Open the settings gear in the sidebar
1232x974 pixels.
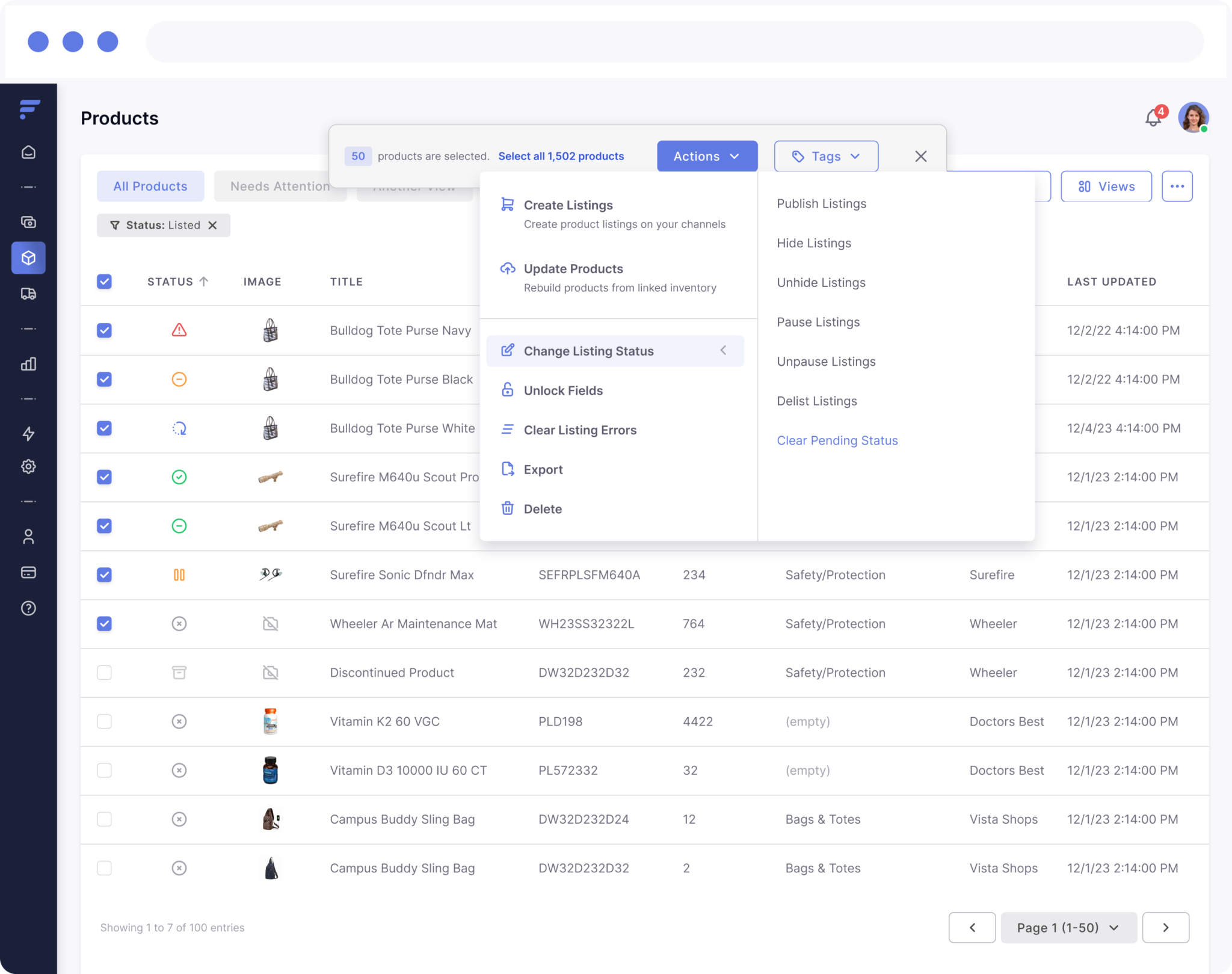click(28, 466)
